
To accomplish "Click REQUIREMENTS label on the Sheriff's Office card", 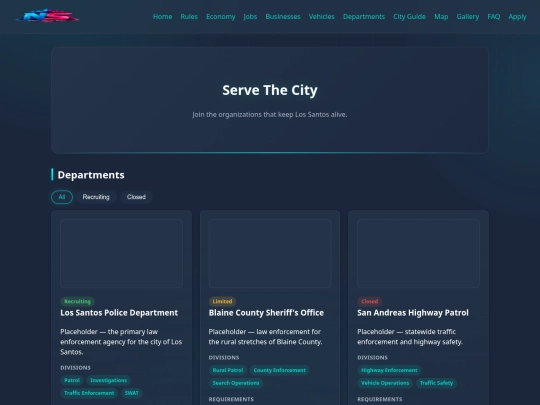I will (231, 399).
